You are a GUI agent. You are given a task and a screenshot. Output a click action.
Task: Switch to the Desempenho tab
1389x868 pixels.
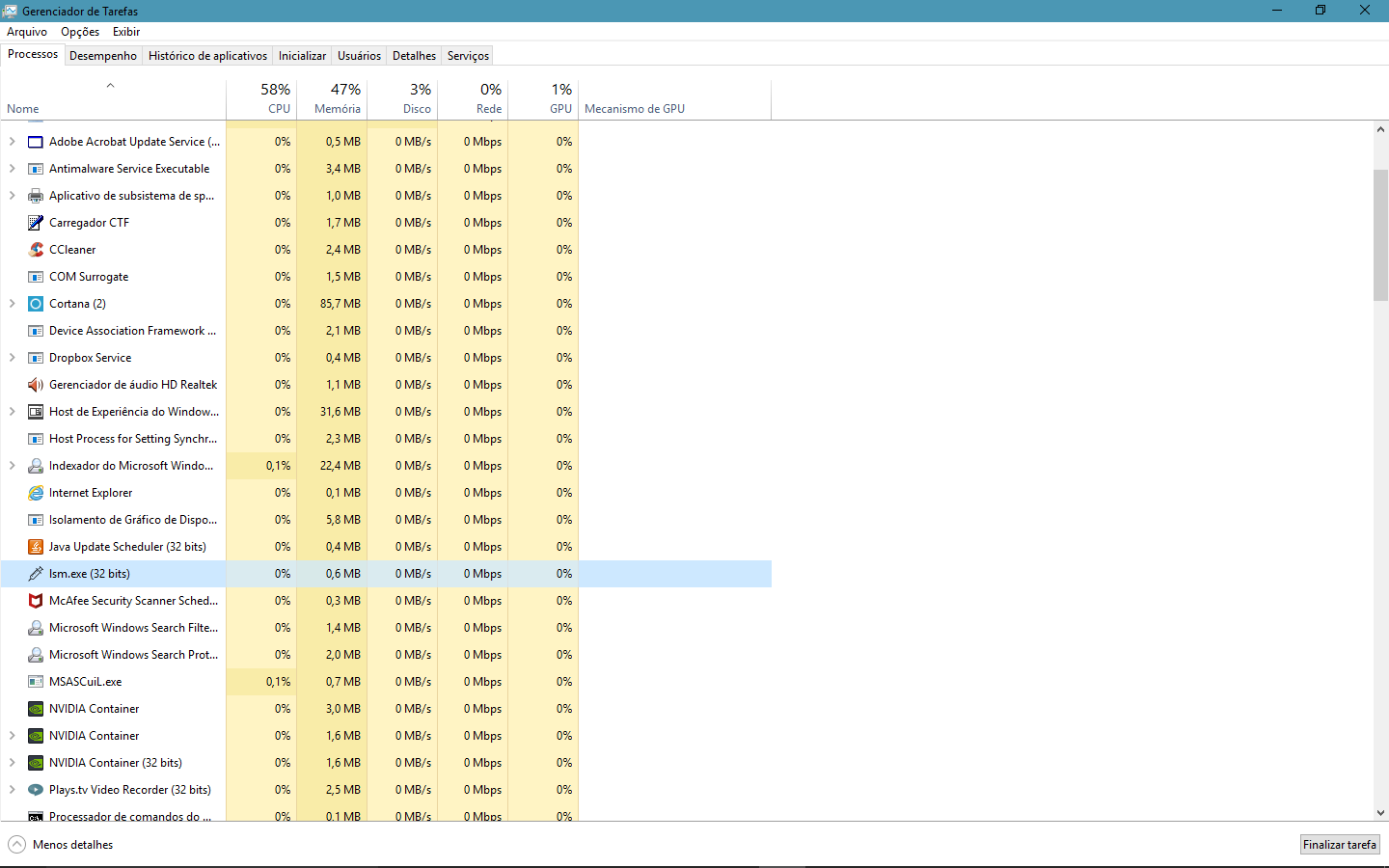click(x=103, y=56)
